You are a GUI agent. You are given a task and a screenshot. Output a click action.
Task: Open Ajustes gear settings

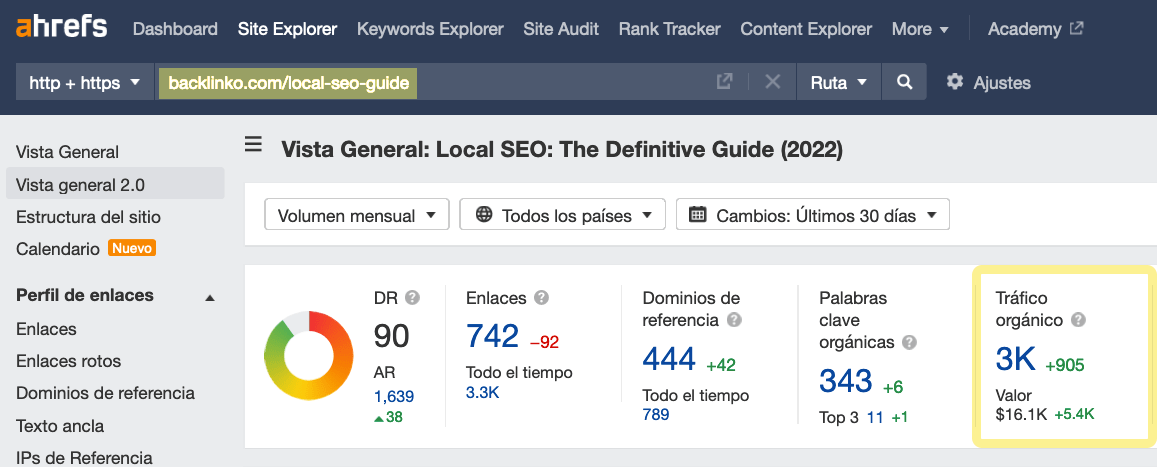tap(988, 82)
